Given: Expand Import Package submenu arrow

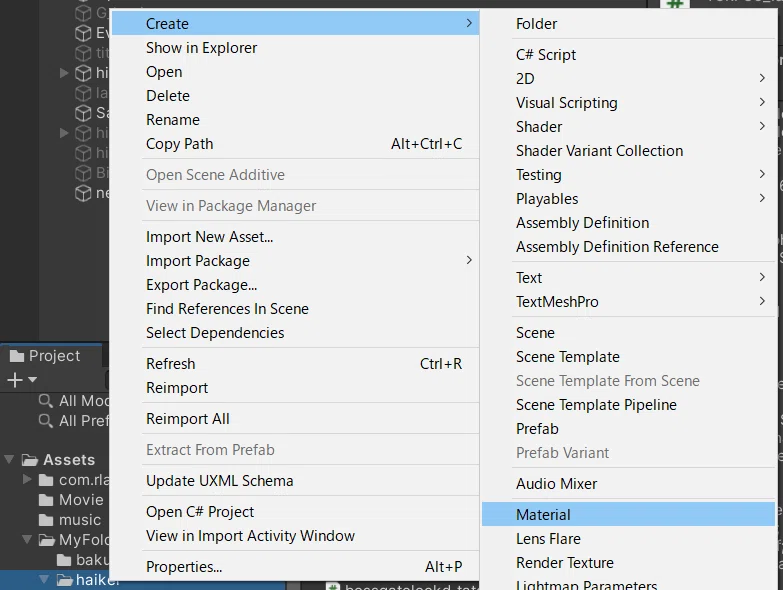Looking at the screenshot, I should point(469,260).
